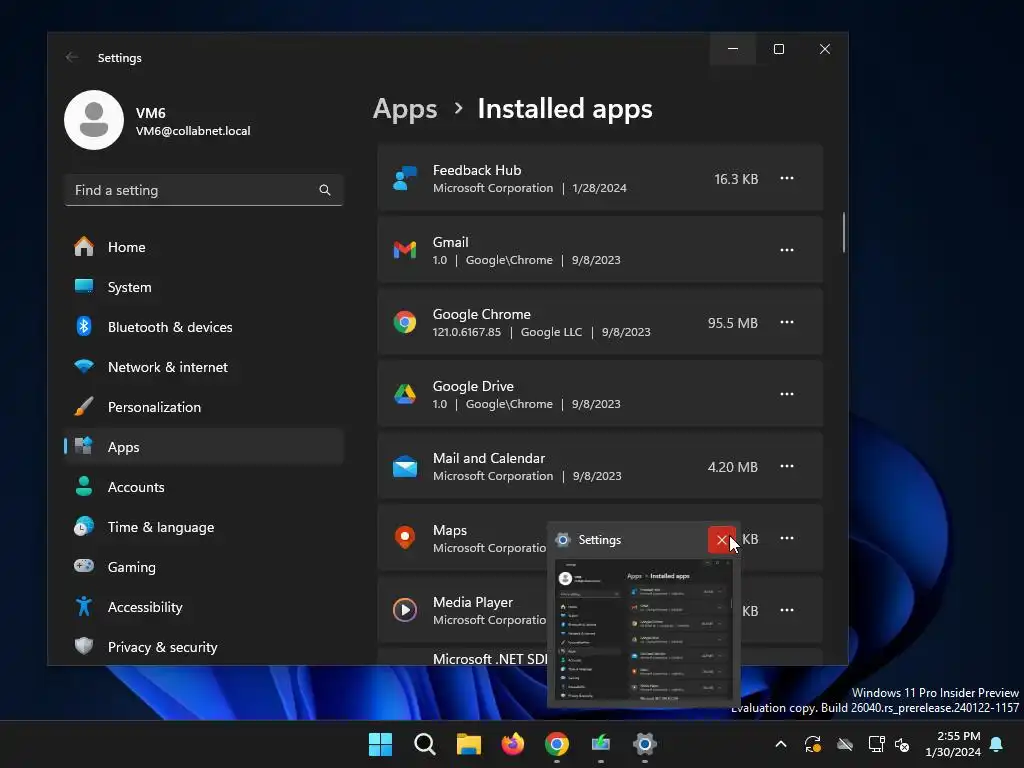Launch Firefox from the taskbar
The width and height of the screenshot is (1024, 768).
513,744
